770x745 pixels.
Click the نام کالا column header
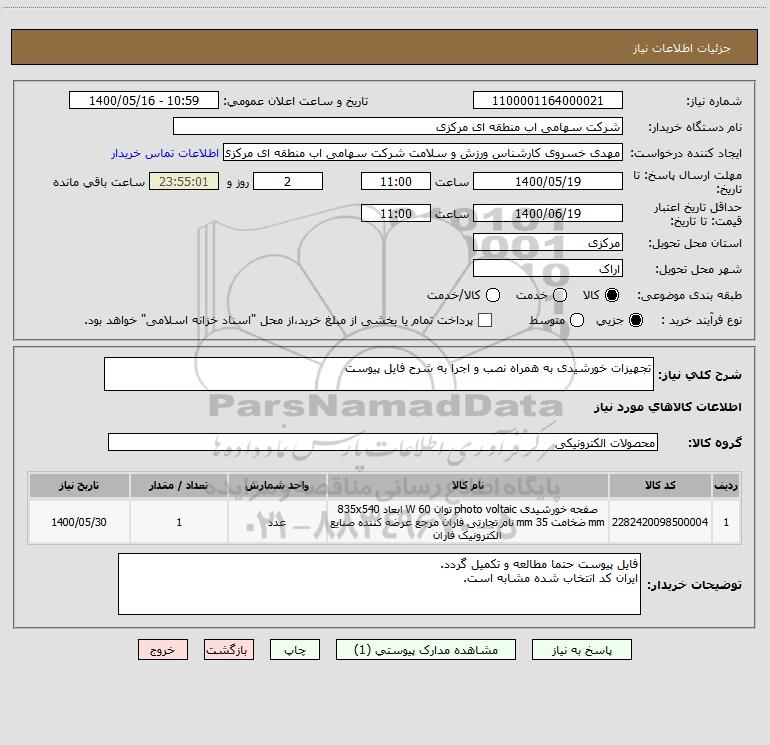(x=468, y=485)
